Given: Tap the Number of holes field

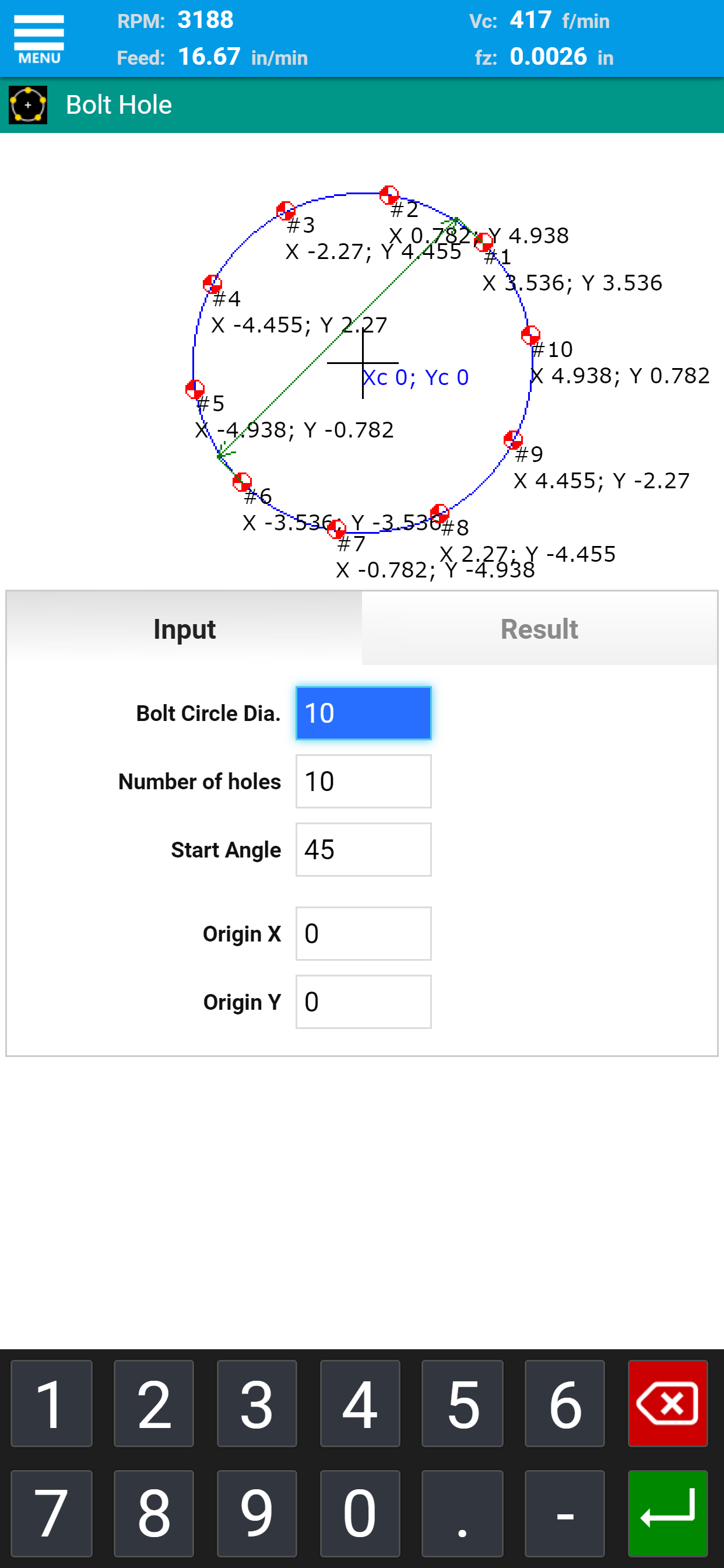Looking at the screenshot, I should coord(363,781).
